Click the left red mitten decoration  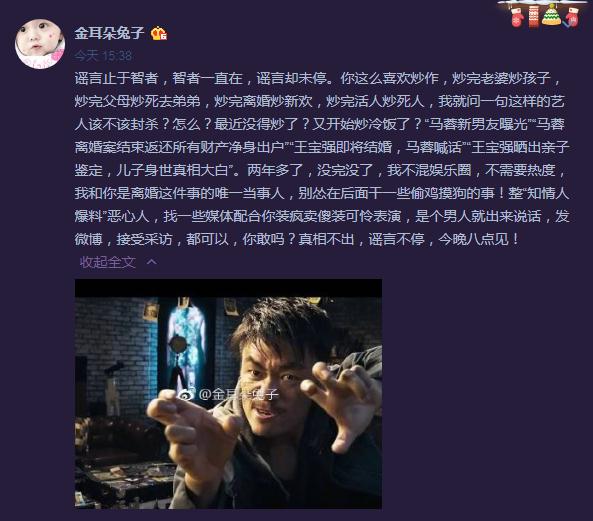[517, 17]
